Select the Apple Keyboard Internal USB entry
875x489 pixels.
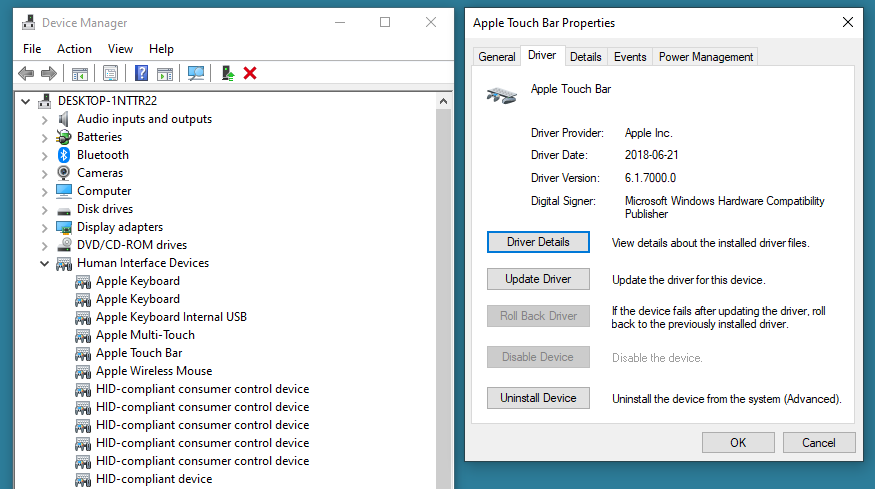171,317
